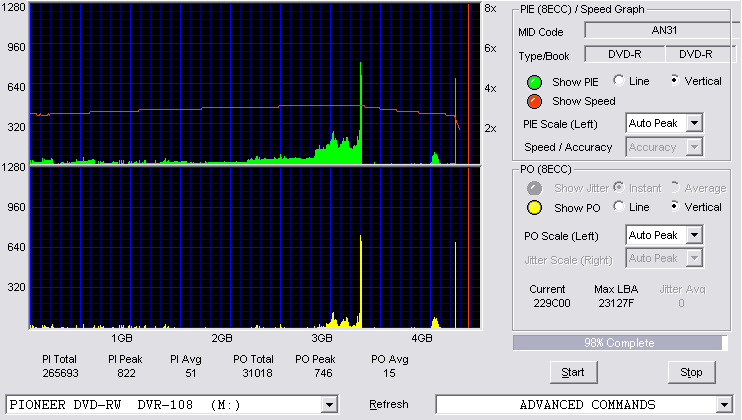Toggle the yellow Show PO indicator
This screenshot has width=742, height=420.
(x=534, y=208)
